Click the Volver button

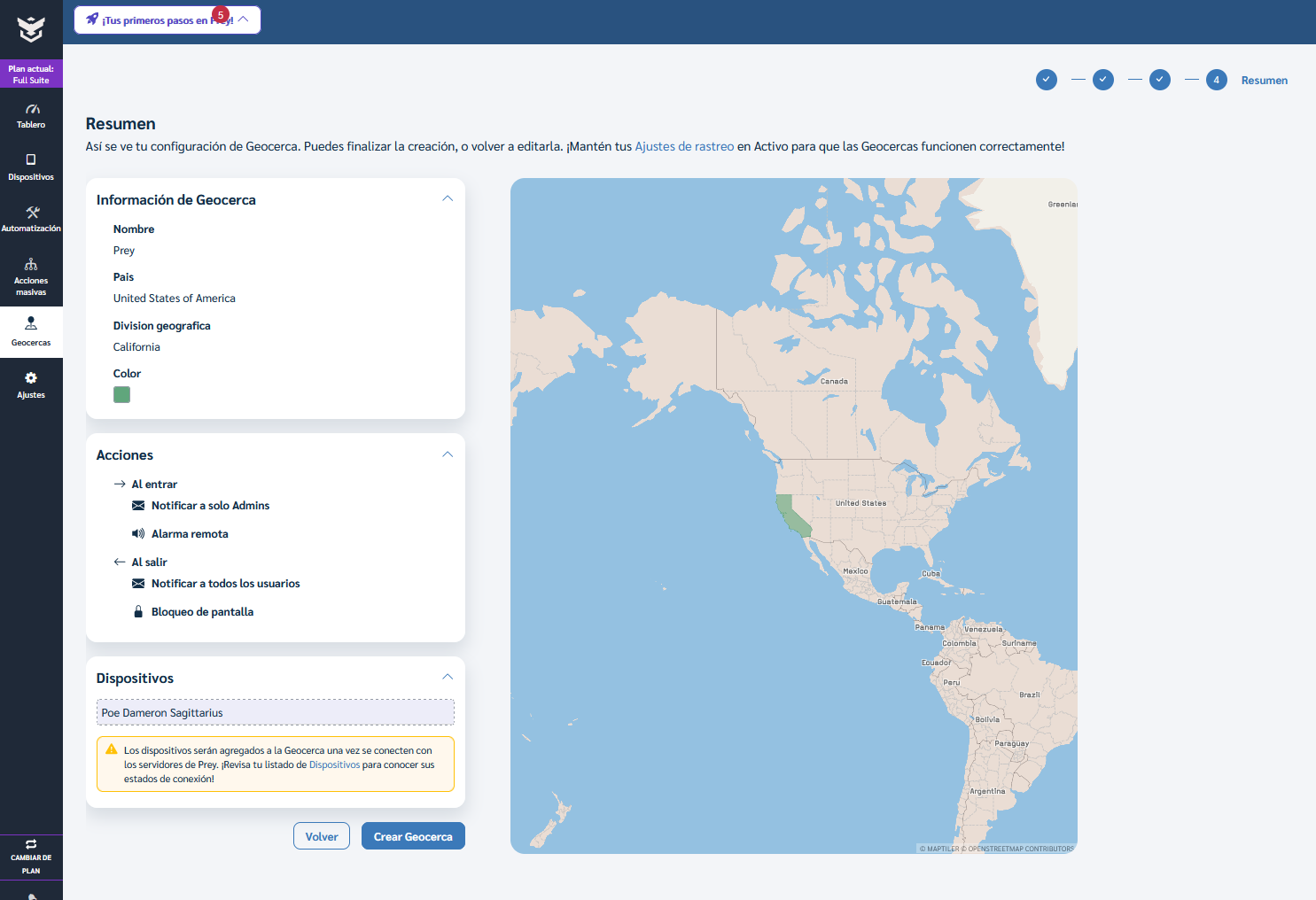pos(322,836)
